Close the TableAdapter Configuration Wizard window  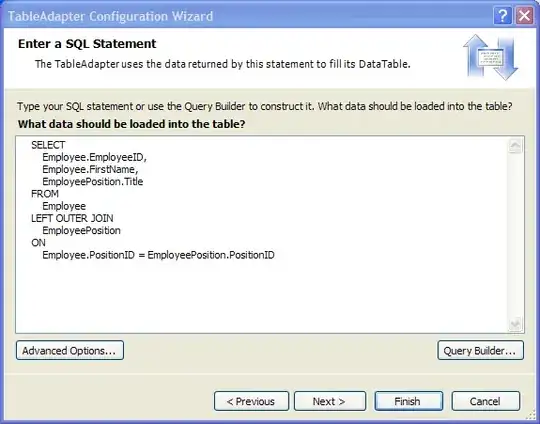pos(524,16)
